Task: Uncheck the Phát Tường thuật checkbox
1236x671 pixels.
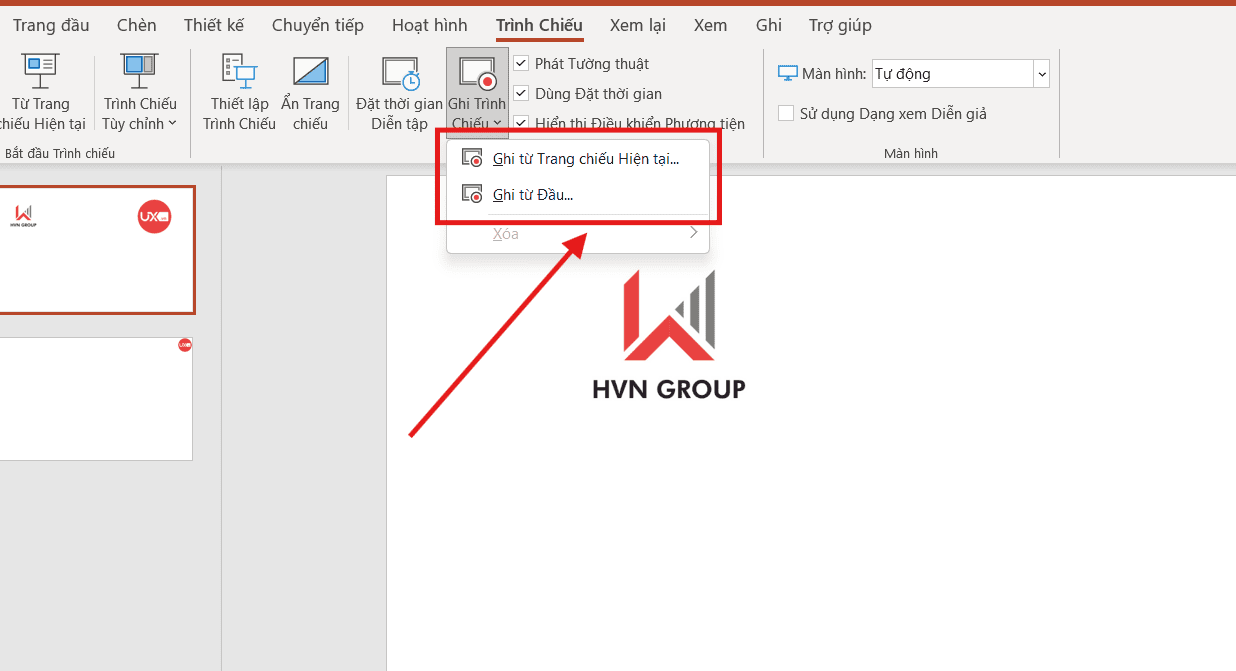Action: 521,64
